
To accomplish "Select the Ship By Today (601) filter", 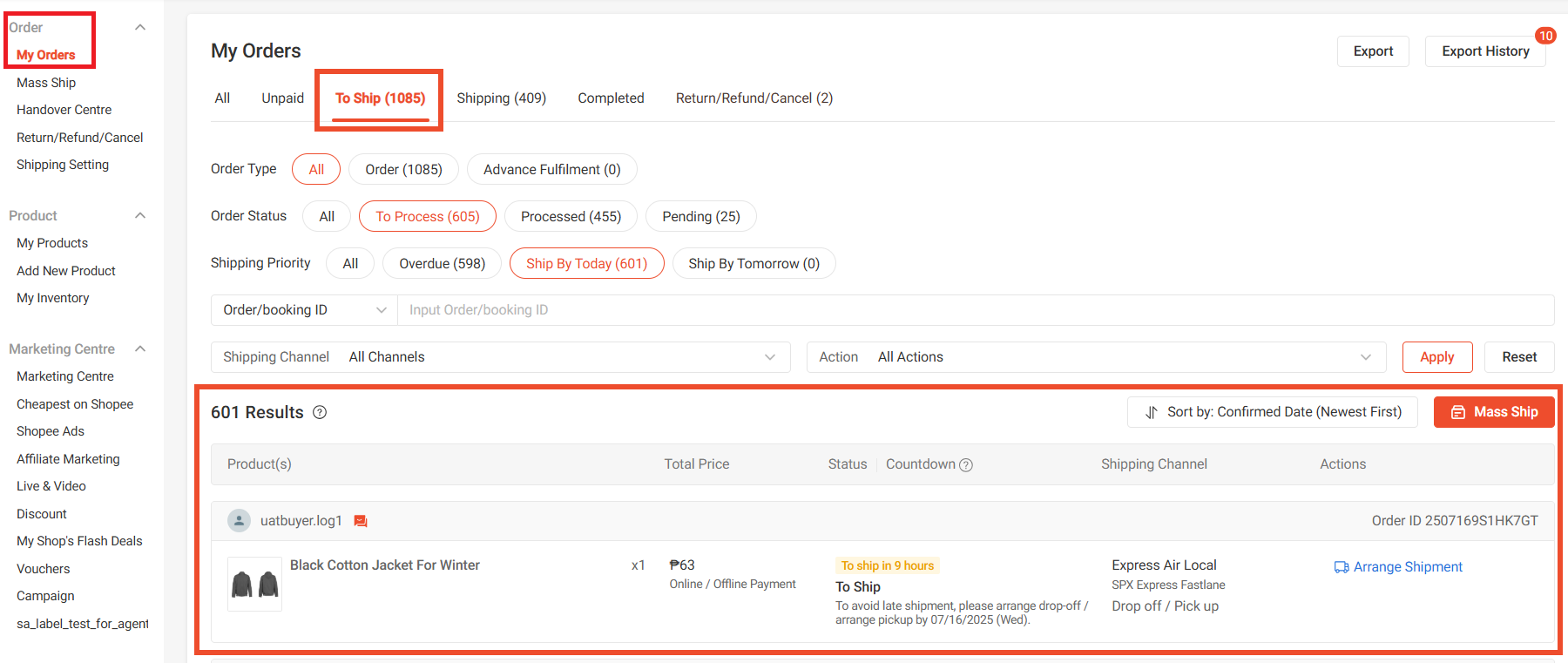I will (x=587, y=263).
